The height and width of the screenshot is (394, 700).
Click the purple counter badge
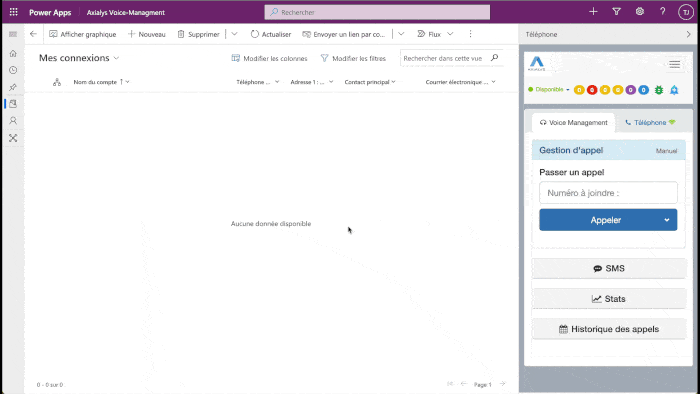point(630,90)
